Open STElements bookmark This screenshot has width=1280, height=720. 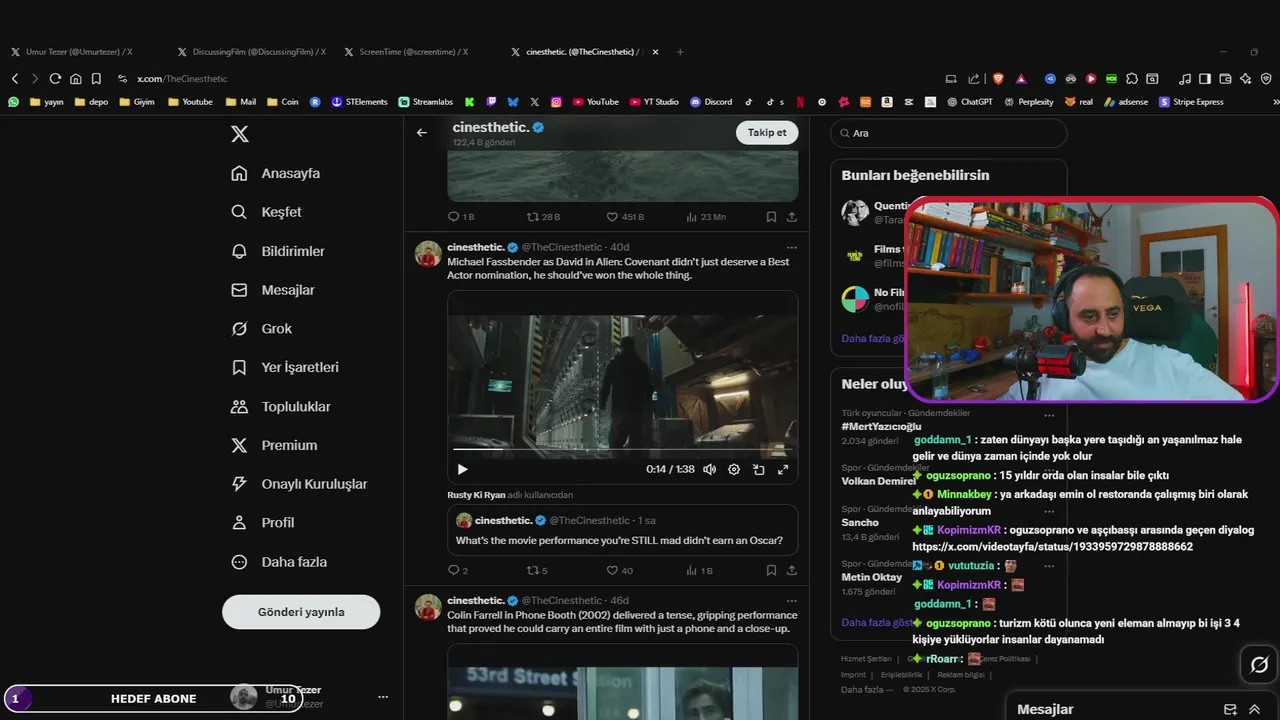coord(359,102)
